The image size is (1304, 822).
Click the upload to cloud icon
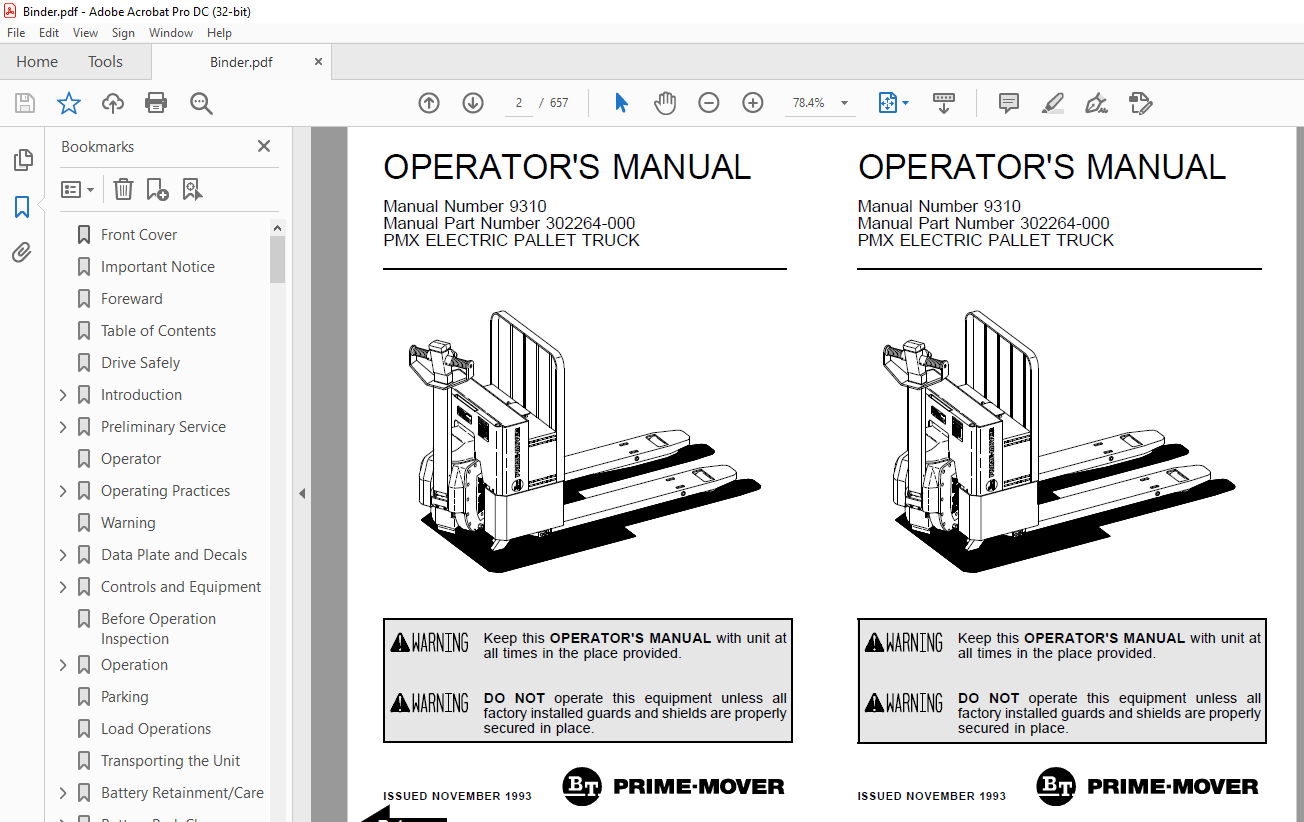(x=113, y=103)
